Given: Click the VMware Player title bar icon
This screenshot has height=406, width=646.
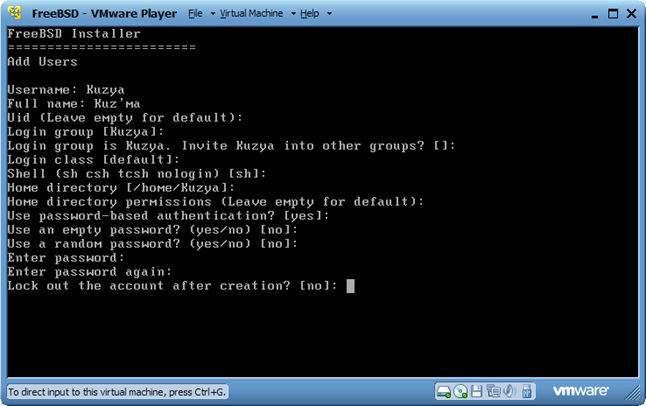Looking at the screenshot, I should coord(14,14).
